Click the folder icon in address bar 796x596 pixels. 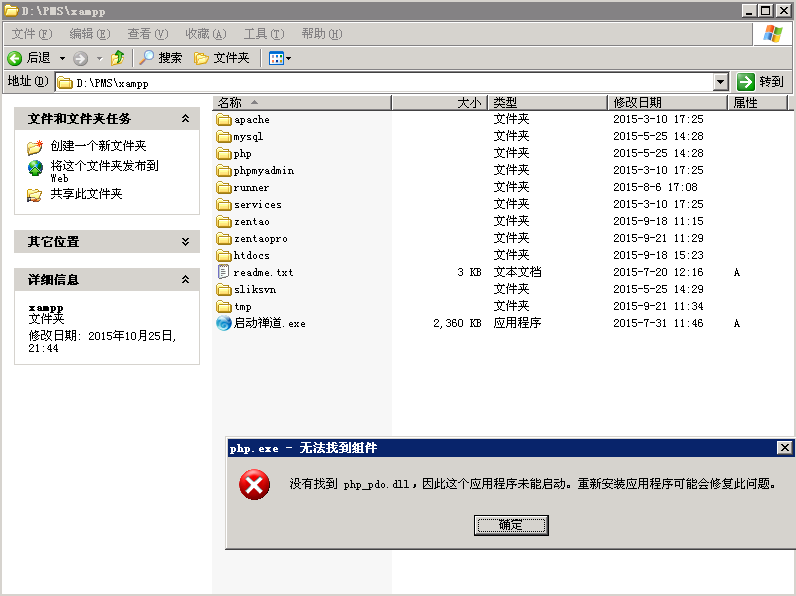coord(65,83)
